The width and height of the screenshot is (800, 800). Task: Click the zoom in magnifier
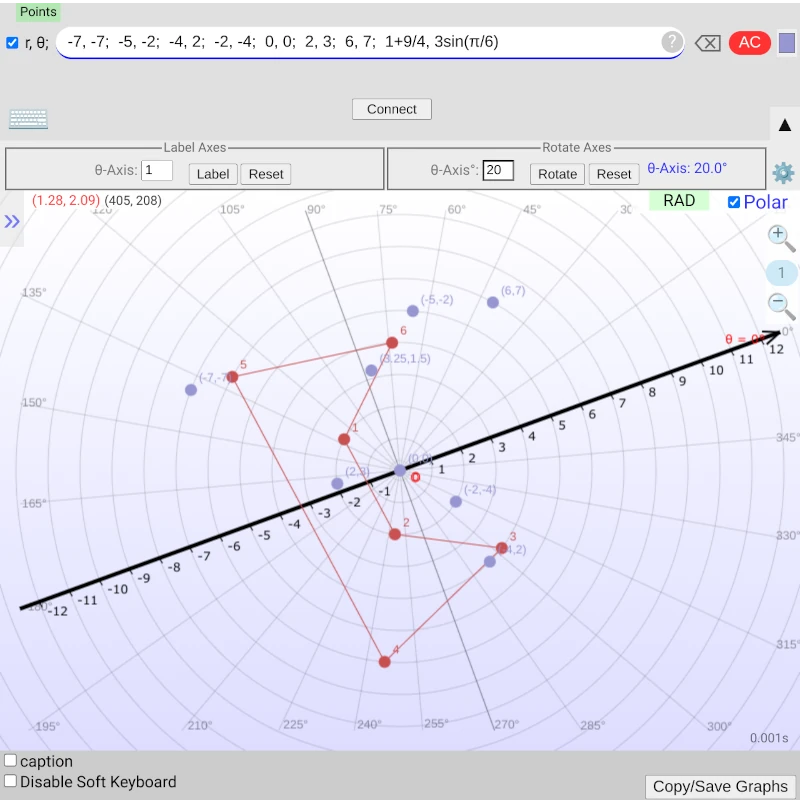click(781, 238)
